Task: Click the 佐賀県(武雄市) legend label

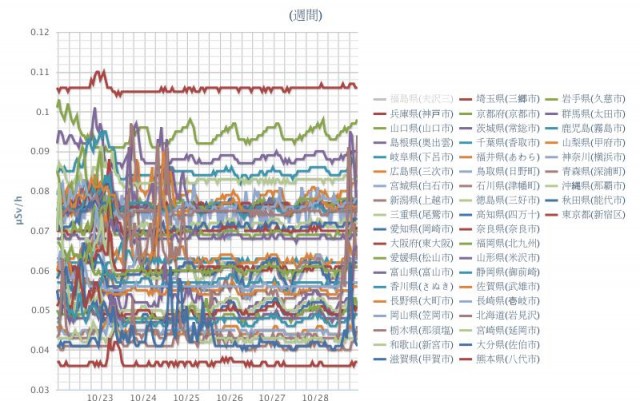Action: [508, 287]
